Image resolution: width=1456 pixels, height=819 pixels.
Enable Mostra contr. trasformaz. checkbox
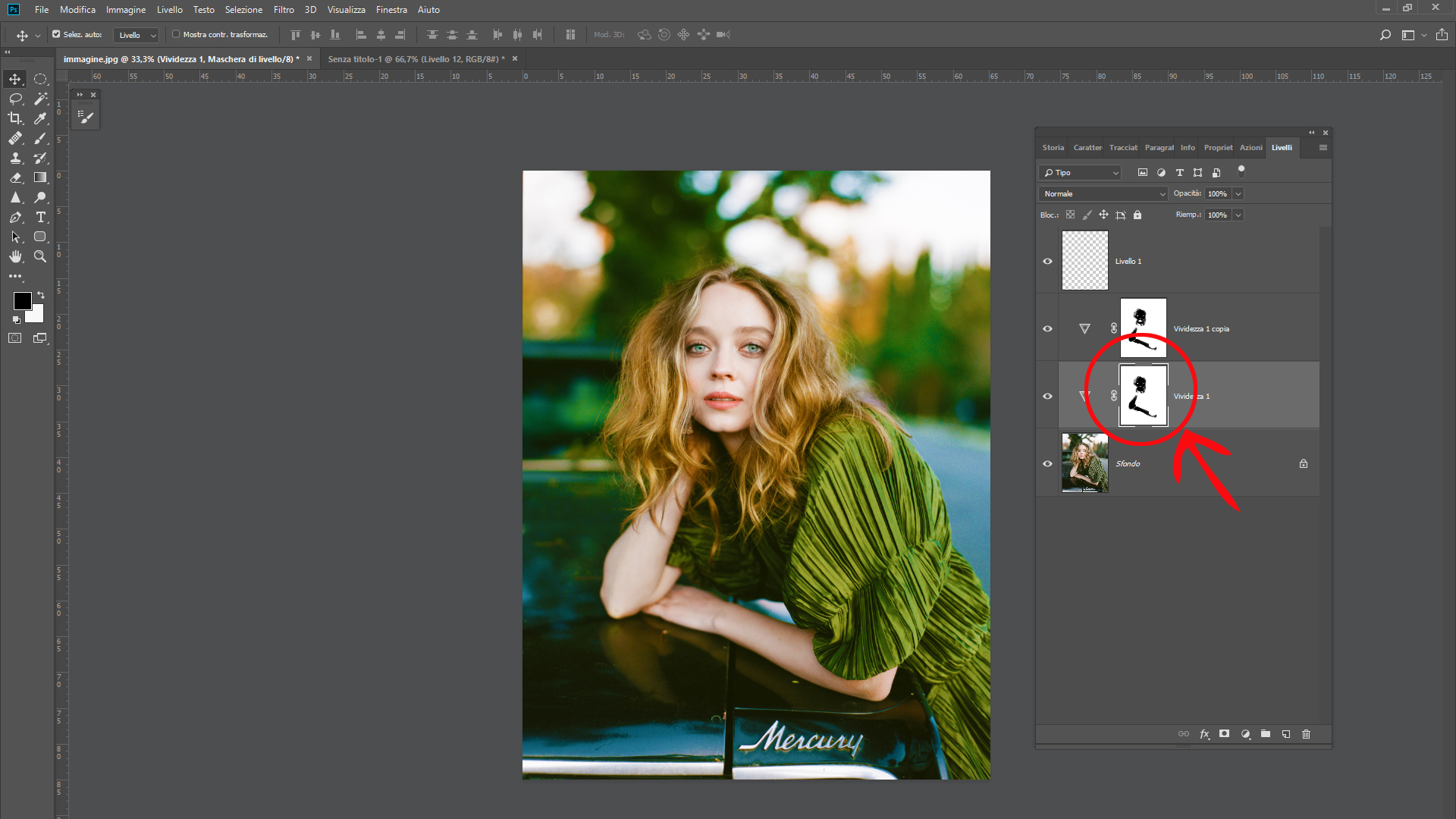point(176,34)
